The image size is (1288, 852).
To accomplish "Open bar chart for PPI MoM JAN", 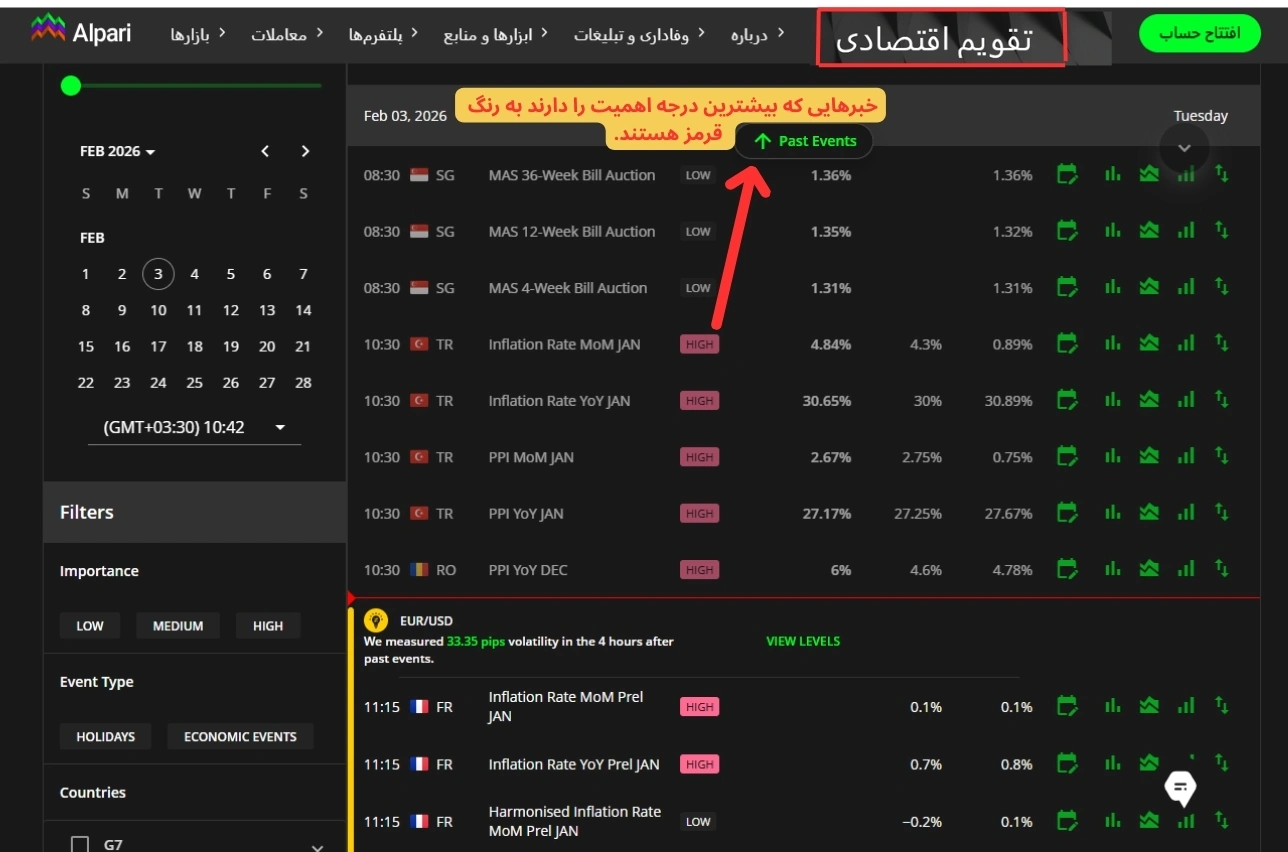I will click(x=1112, y=457).
